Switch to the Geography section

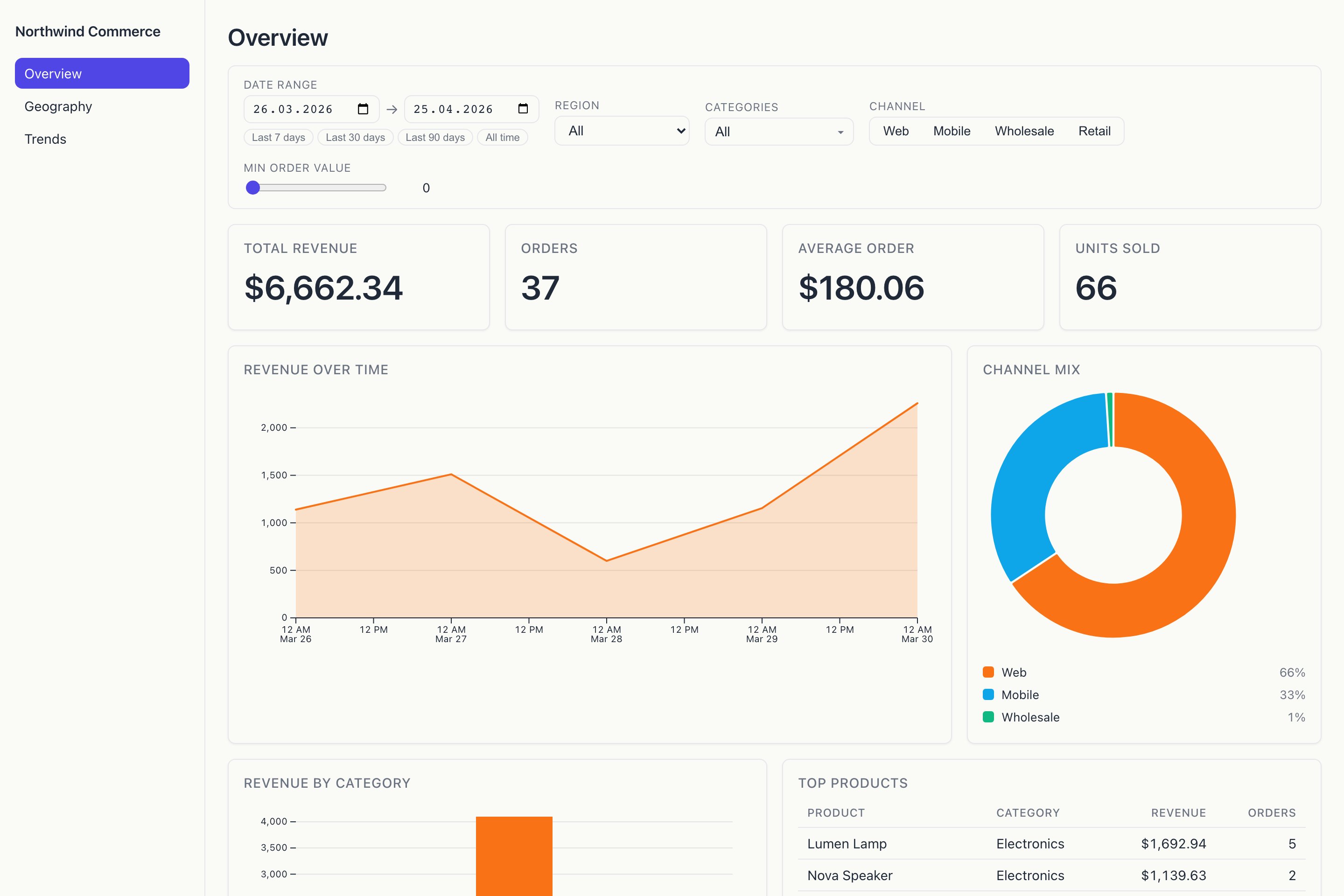coord(58,106)
